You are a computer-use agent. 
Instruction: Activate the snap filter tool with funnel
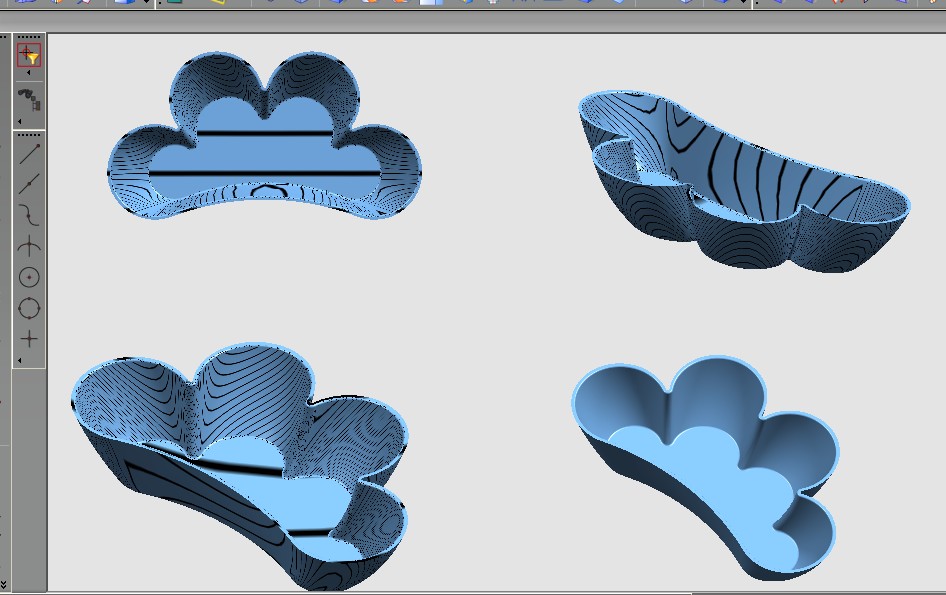pos(29,55)
